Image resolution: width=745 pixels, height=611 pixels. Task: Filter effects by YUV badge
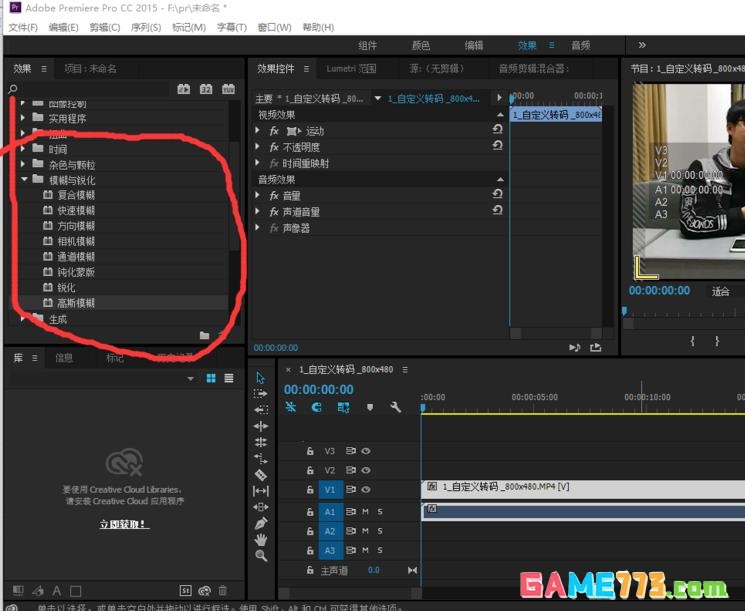(x=229, y=89)
